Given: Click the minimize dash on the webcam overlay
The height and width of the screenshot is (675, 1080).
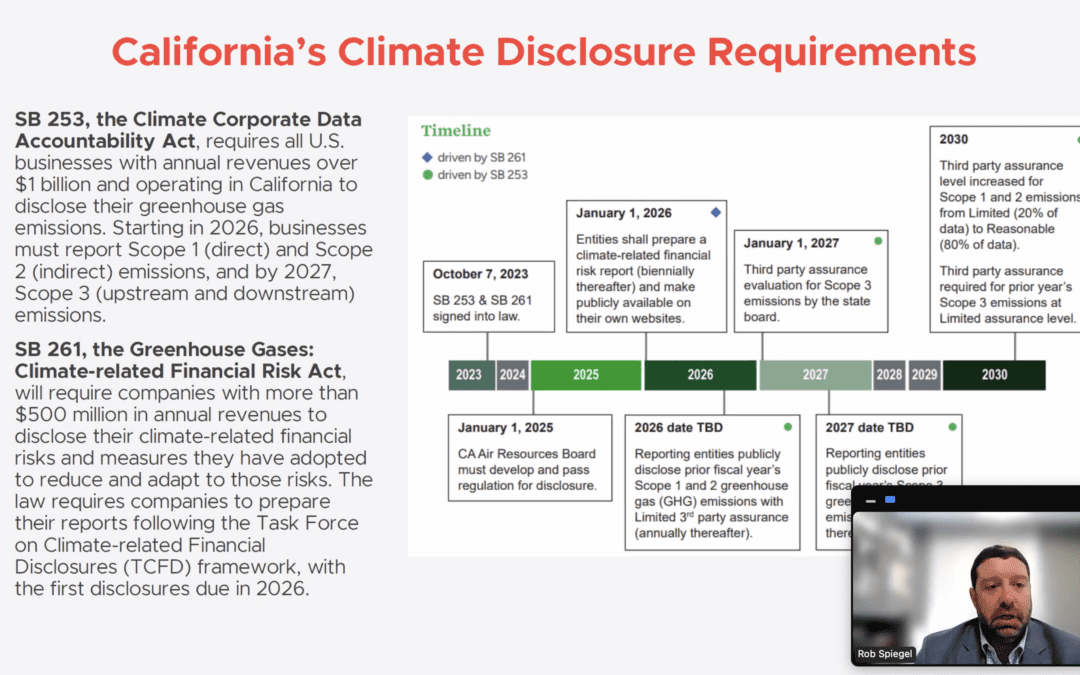Looking at the screenshot, I should pos(871,501).
